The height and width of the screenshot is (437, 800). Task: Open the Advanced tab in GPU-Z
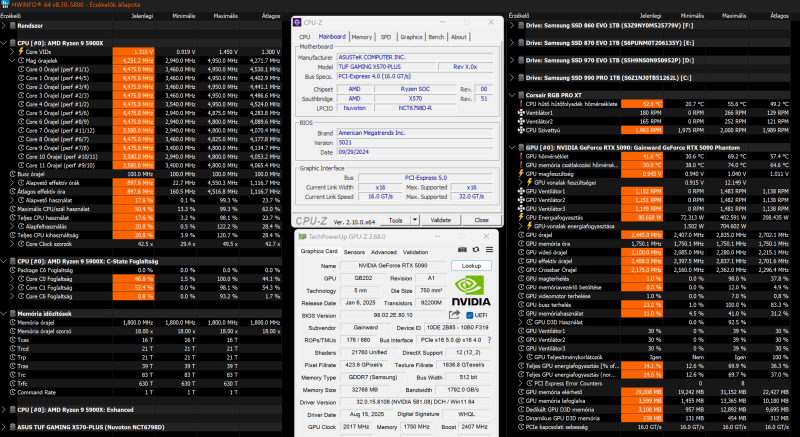tap(384, 252)
